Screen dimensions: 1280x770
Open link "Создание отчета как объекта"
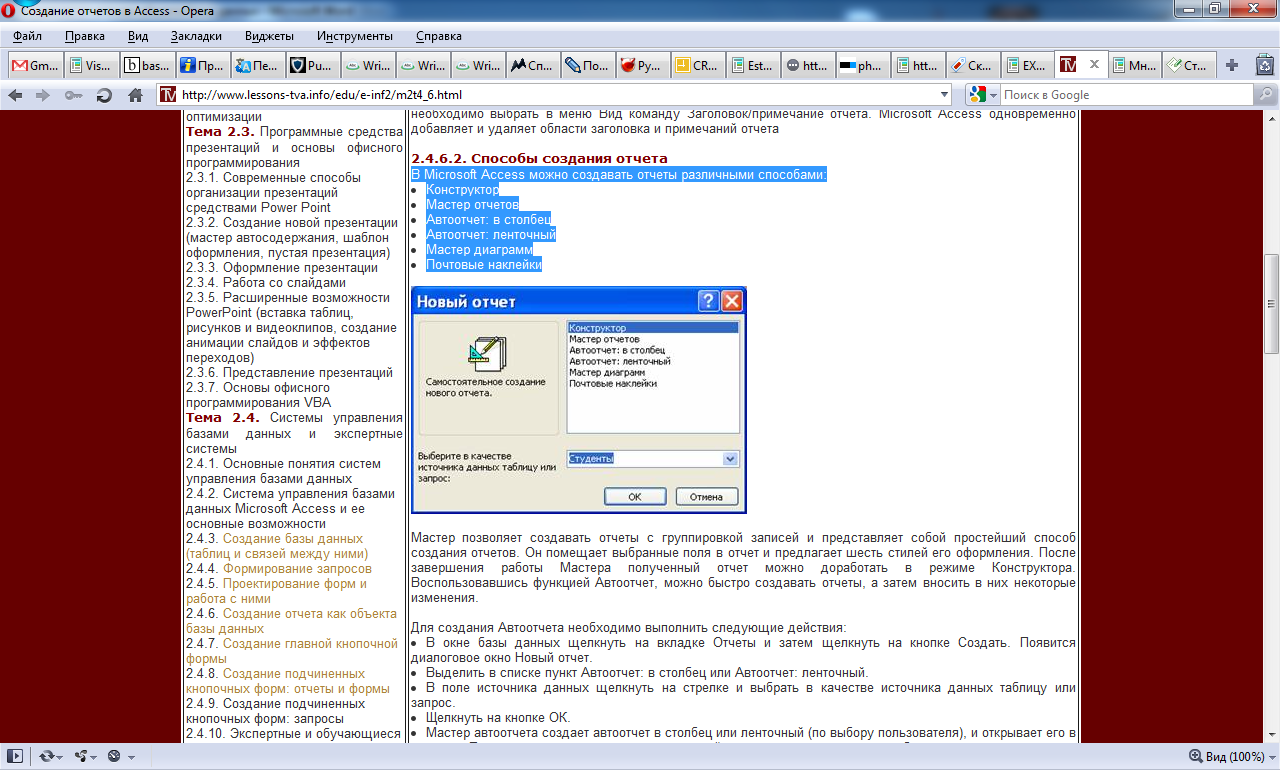coord(291,621)
